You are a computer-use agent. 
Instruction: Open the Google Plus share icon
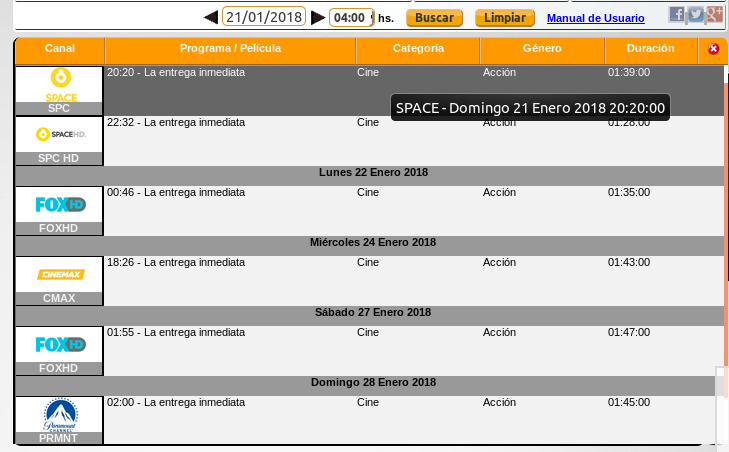pyautogui.click(x=713, y=14)
